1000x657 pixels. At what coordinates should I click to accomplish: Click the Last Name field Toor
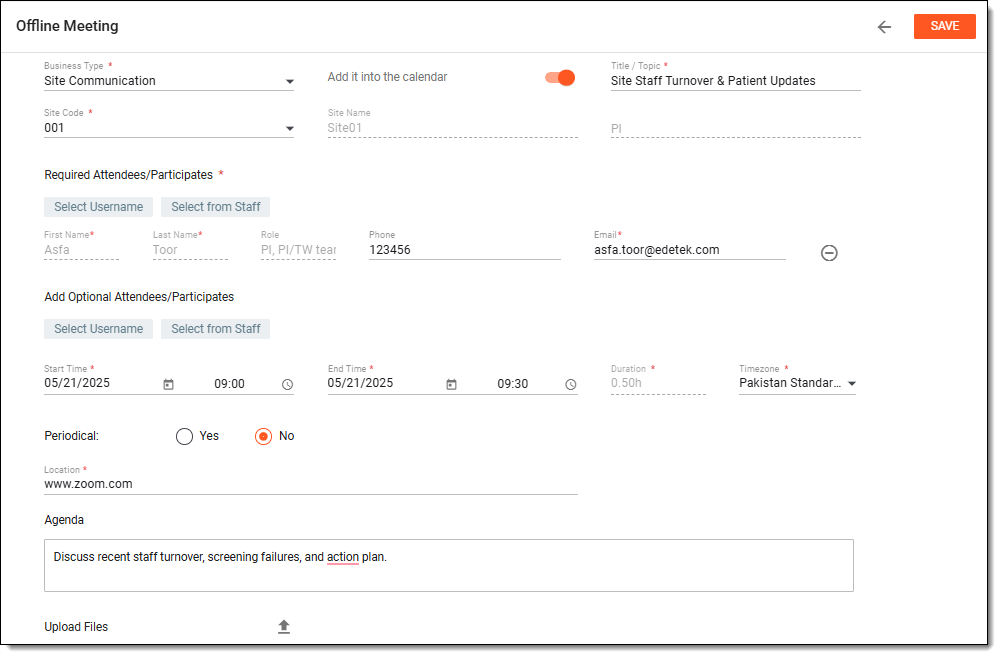tap(190, 250)
